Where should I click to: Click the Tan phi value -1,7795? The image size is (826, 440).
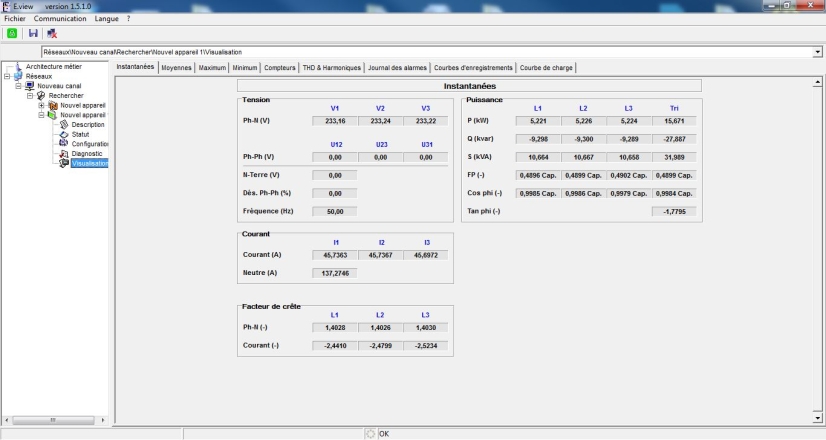coord(674,211)
